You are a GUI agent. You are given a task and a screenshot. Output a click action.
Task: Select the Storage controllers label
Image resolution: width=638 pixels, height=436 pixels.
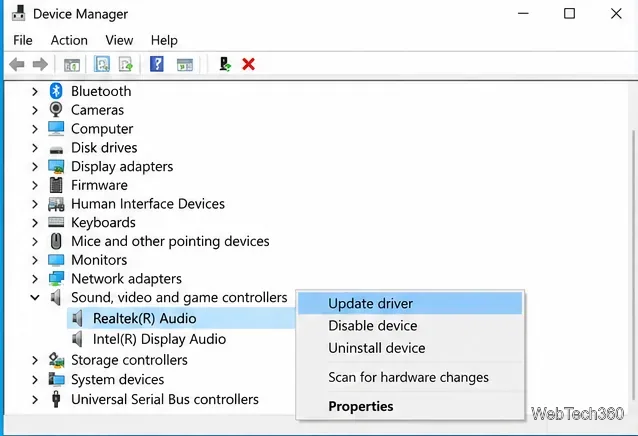129,360
